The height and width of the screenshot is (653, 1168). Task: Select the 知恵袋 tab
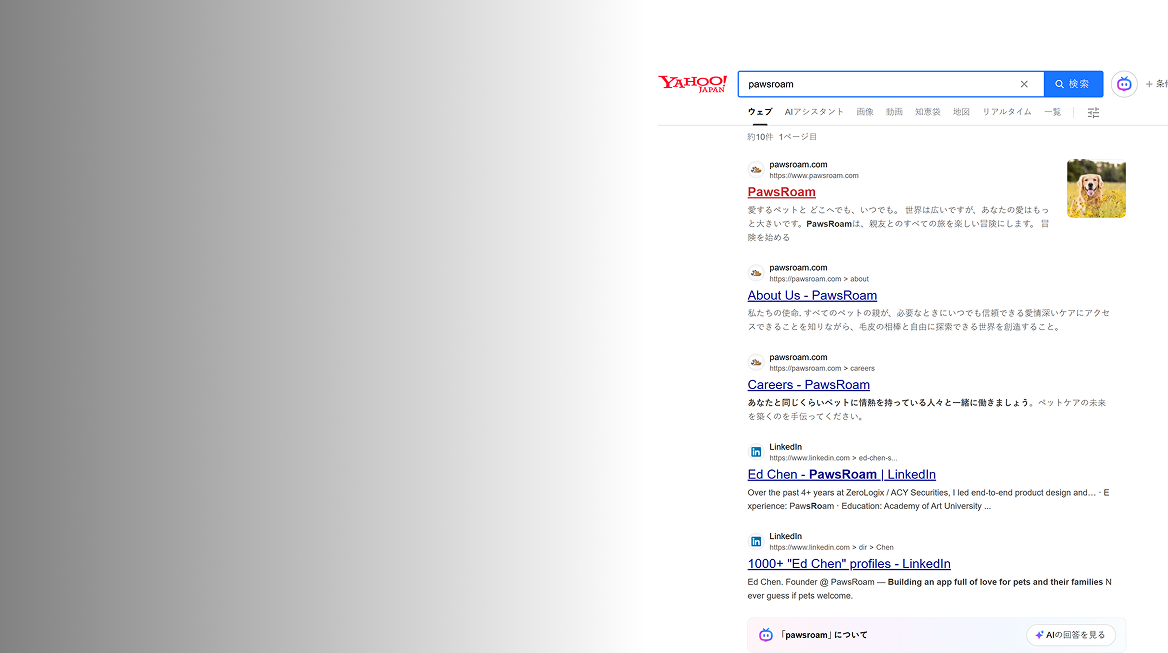coord(927,112)
